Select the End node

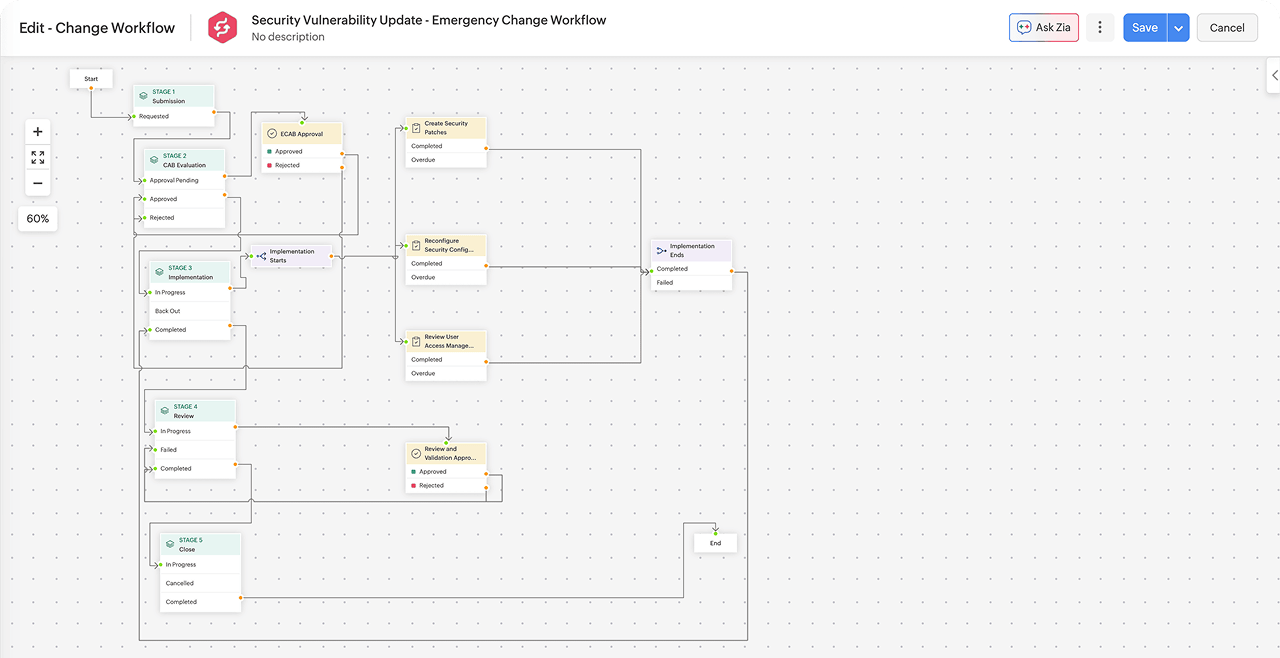(x=715, y=543)
